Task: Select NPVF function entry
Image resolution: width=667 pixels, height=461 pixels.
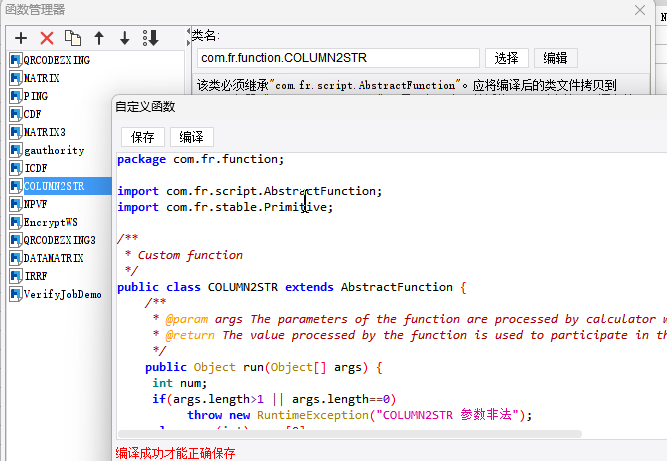Action: point(35,204)
